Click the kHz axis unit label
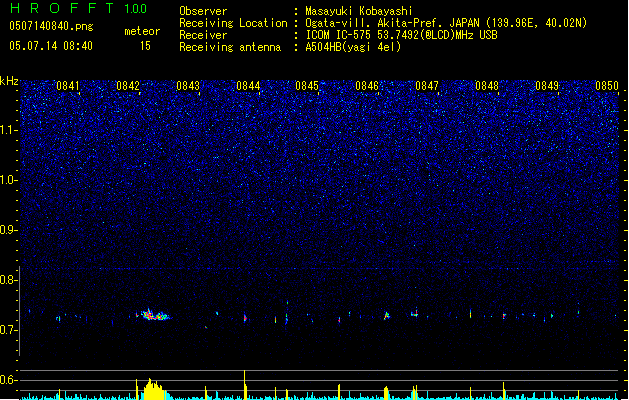The width and height of the screenshot is (629, 400). click(9, 81)
